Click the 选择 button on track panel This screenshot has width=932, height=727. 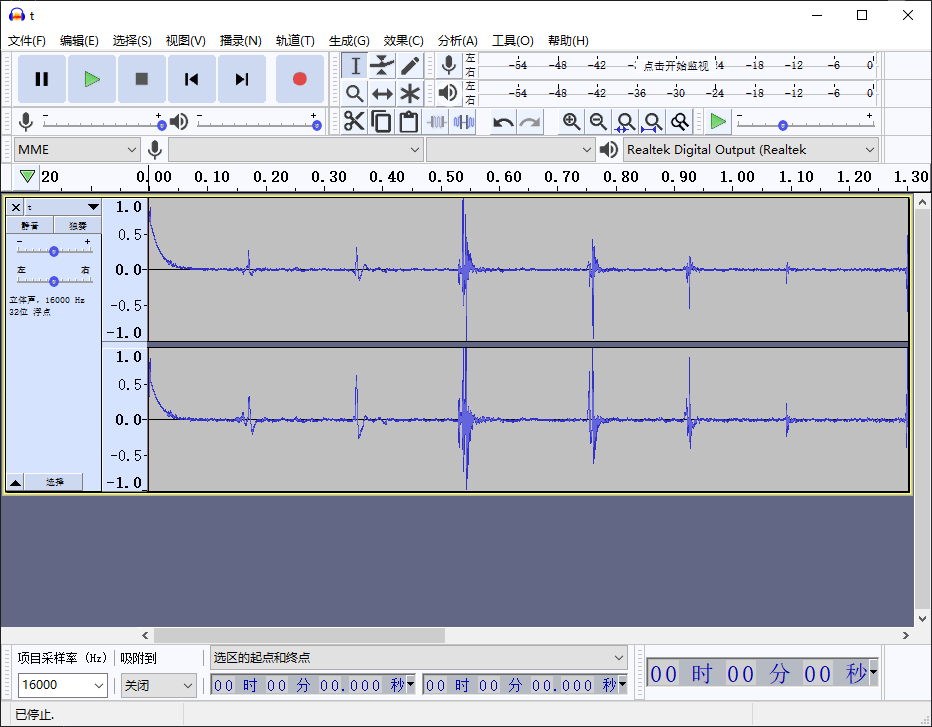(55, 482)
